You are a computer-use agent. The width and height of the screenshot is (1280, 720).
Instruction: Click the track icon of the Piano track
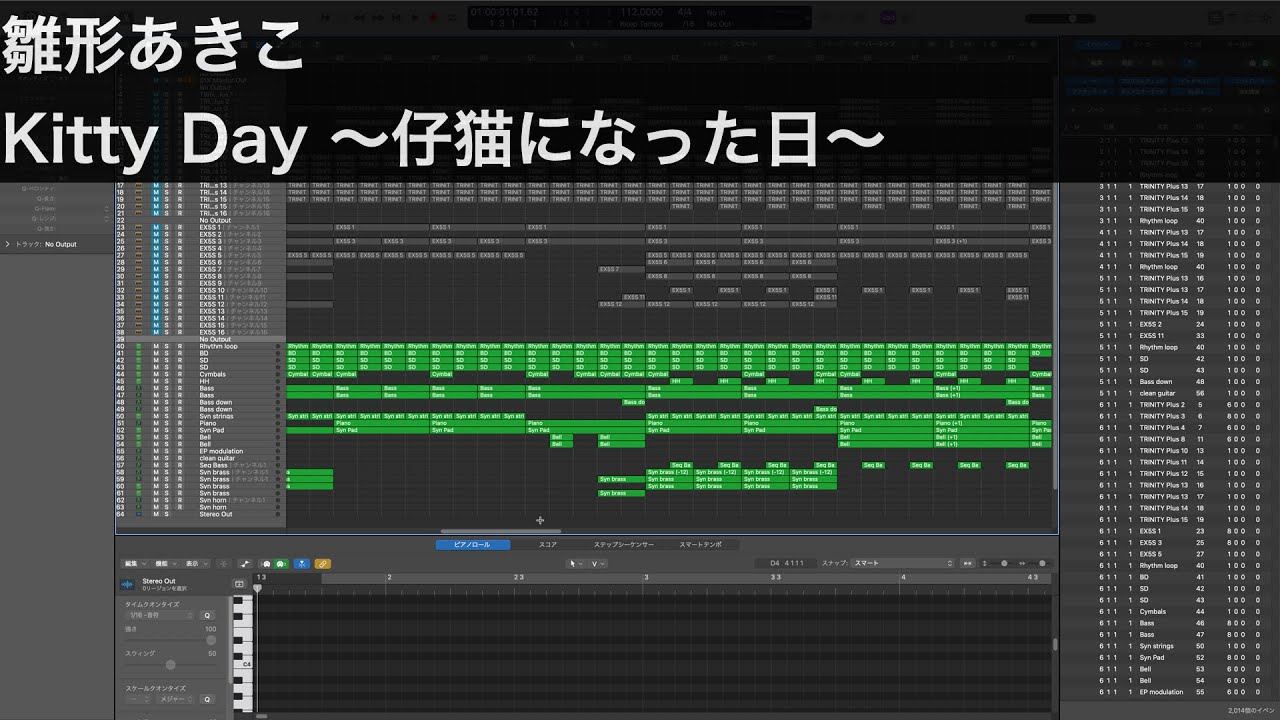tap(139, 423)
